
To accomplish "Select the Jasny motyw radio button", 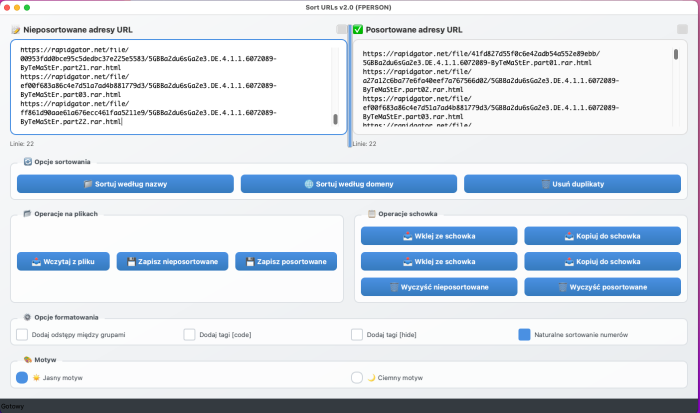I will tap(22, 378).
